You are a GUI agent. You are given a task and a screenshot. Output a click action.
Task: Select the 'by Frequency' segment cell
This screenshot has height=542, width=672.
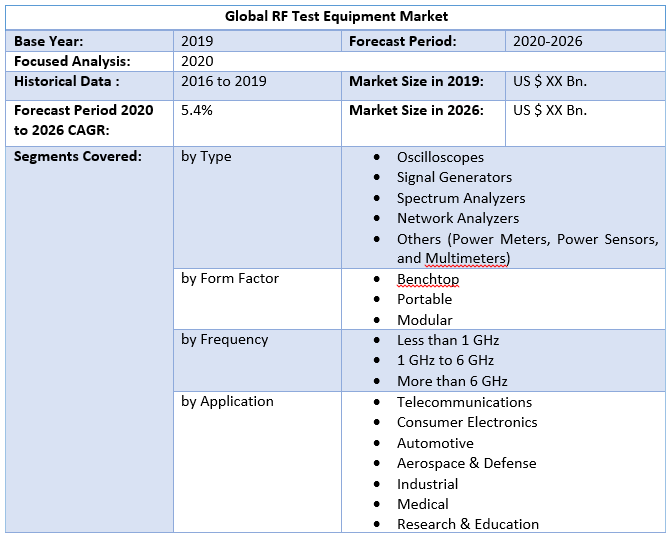[x=225, y=339]
